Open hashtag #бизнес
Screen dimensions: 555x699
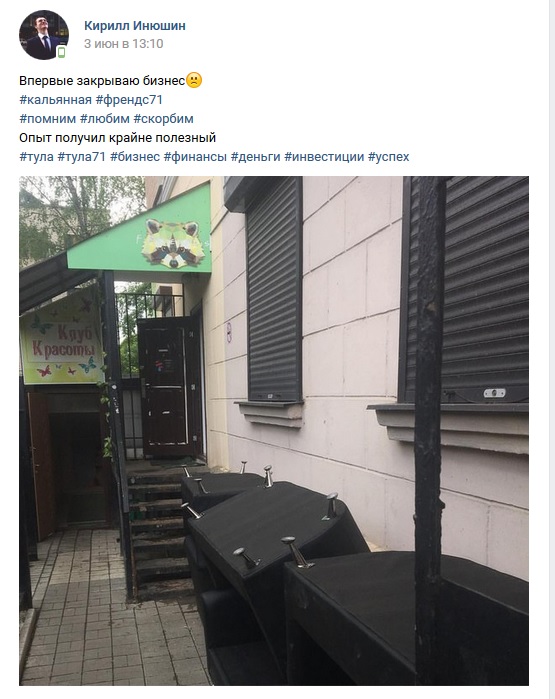tap(135, 157)
